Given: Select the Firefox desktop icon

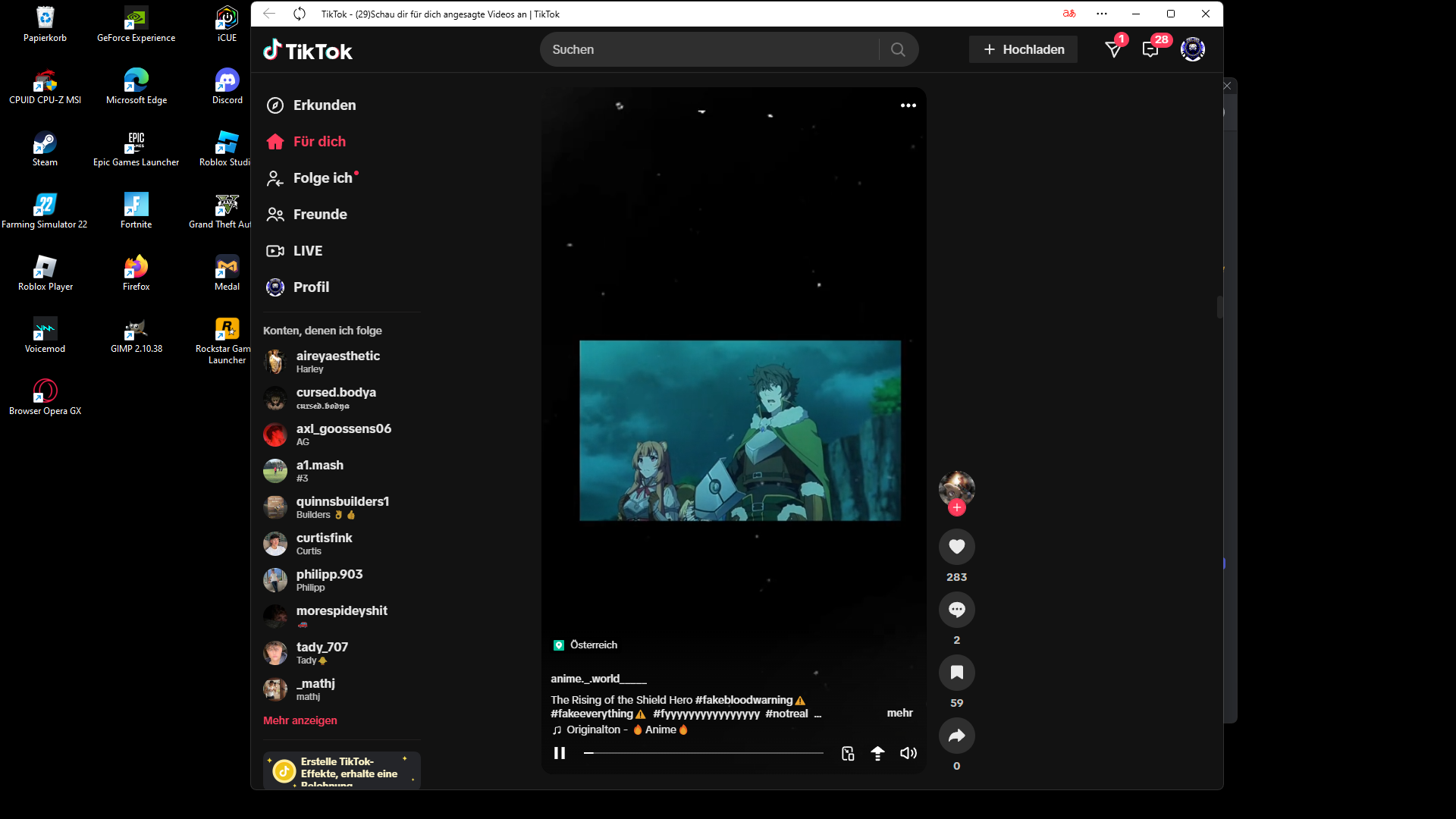Looking at the screenshot, I should [136, 272].
